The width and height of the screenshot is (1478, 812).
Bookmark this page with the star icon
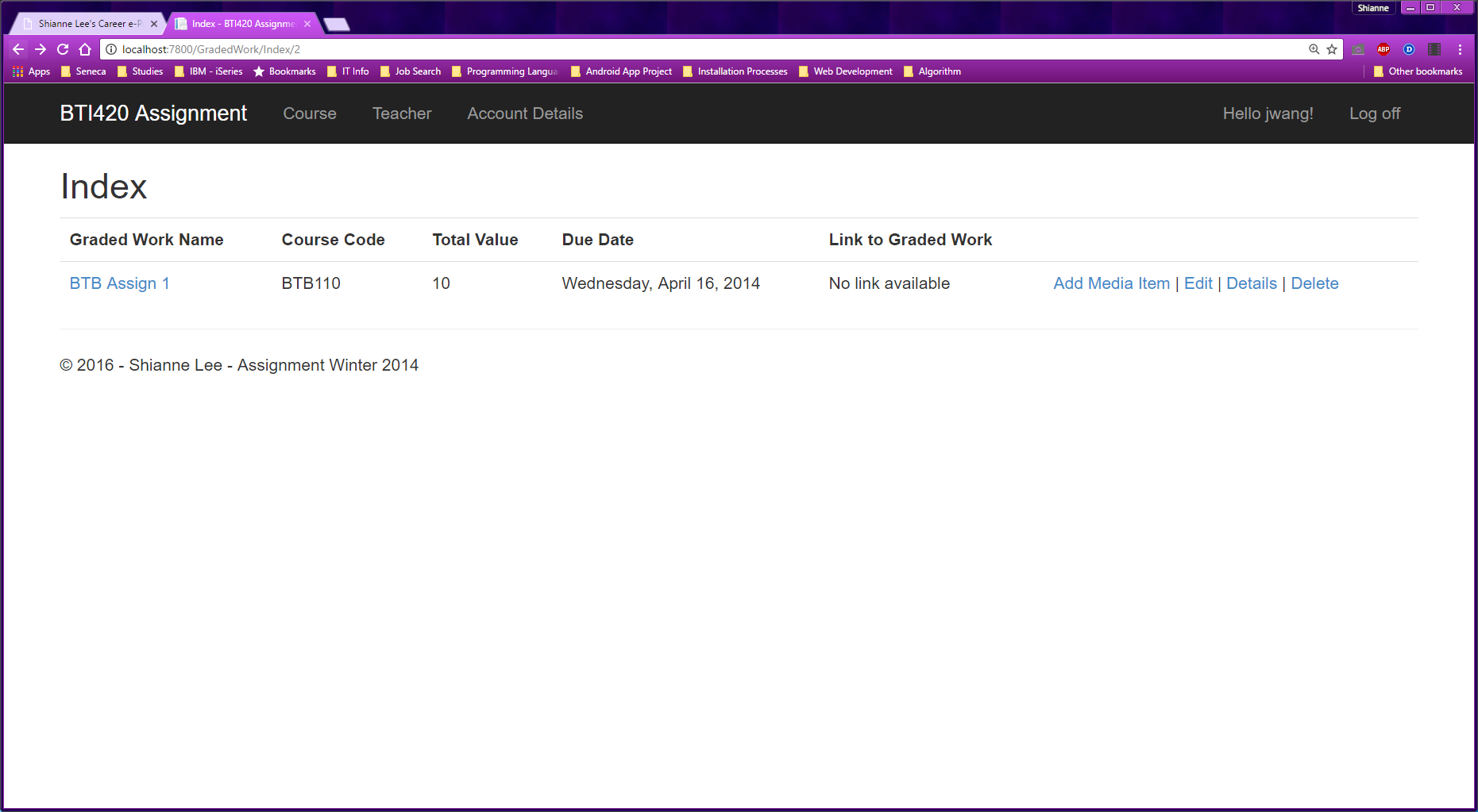(x=1332, y=49)
